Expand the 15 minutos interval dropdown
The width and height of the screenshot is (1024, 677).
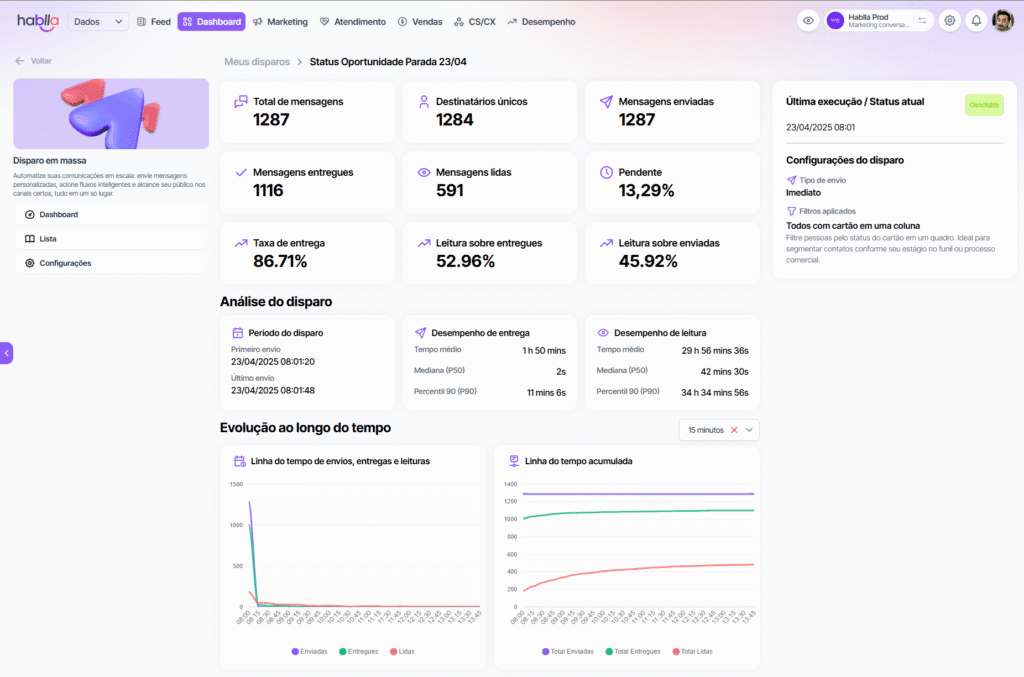[749, 430]
